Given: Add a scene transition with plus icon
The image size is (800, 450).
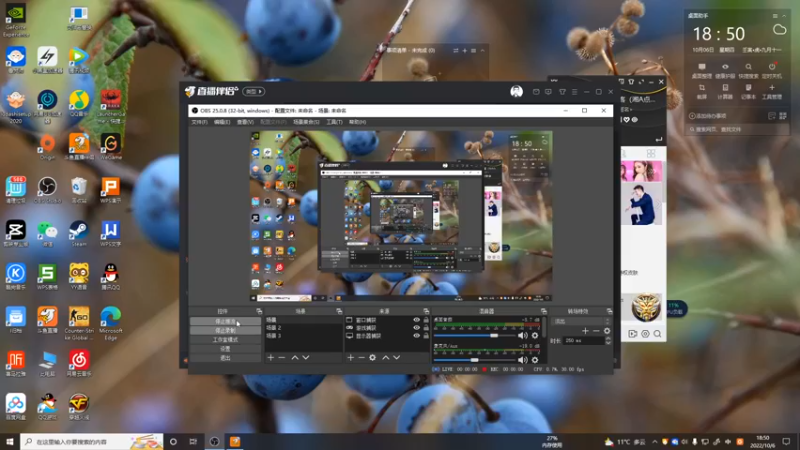Looking at the screenshot, I should pyautogui.click(x=585, y=331).
